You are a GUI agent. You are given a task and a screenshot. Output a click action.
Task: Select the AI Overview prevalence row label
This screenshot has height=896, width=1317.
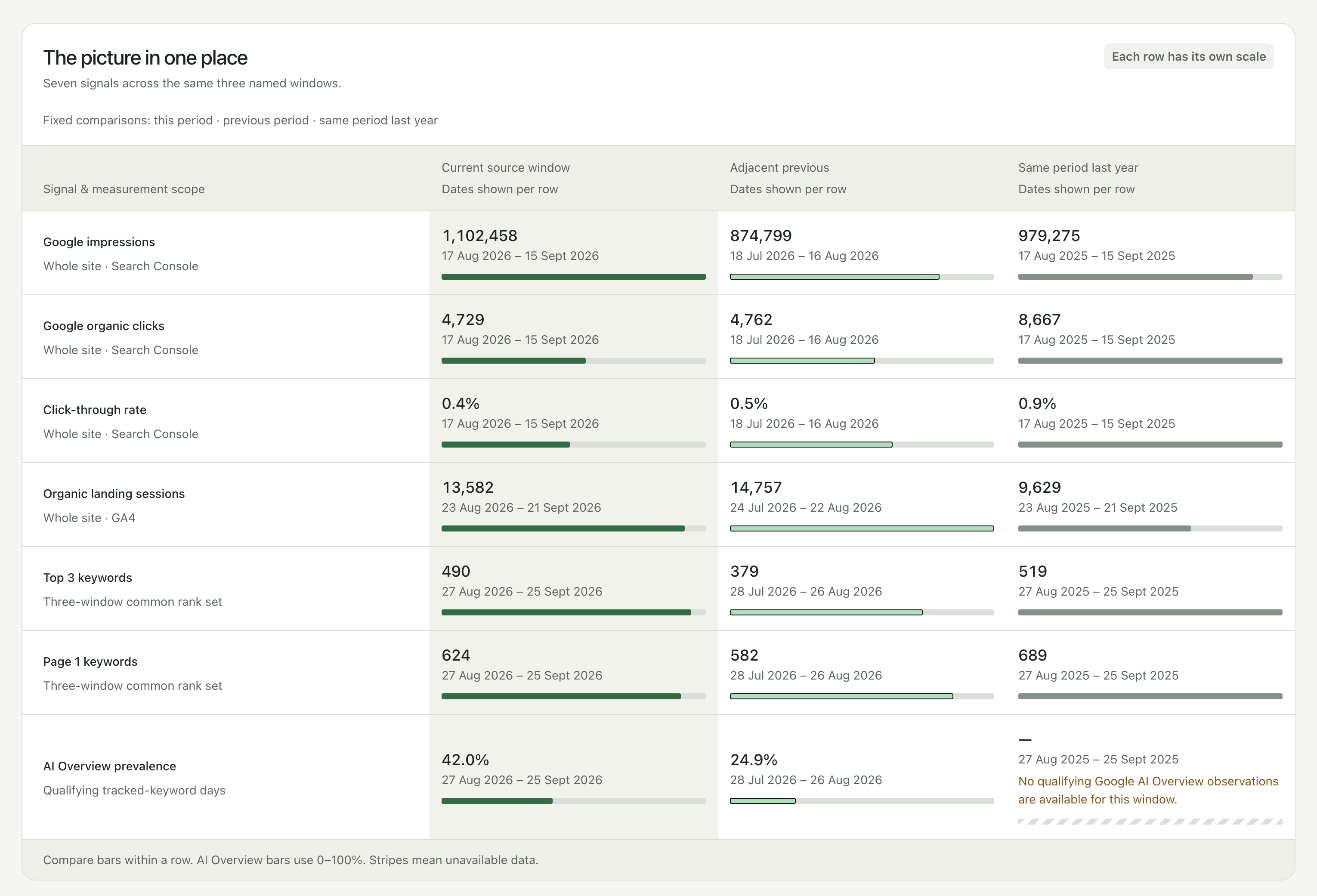click(x=109, y=766)
